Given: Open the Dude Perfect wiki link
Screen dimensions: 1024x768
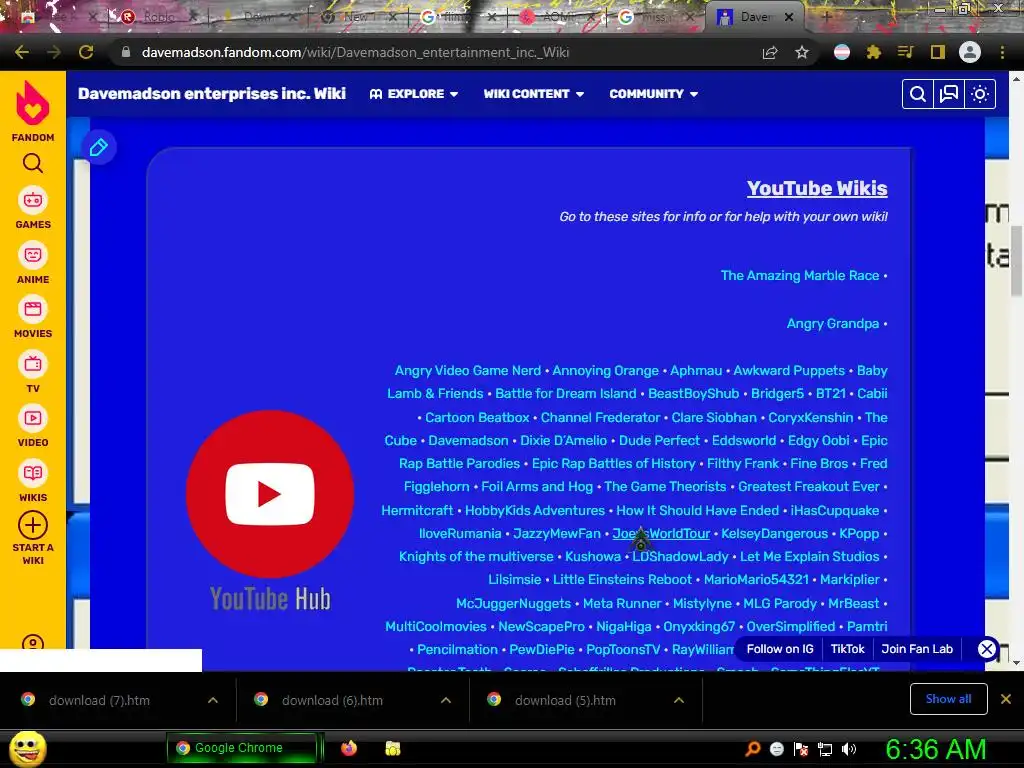Looking at the screenshot, I should (659, 440).
